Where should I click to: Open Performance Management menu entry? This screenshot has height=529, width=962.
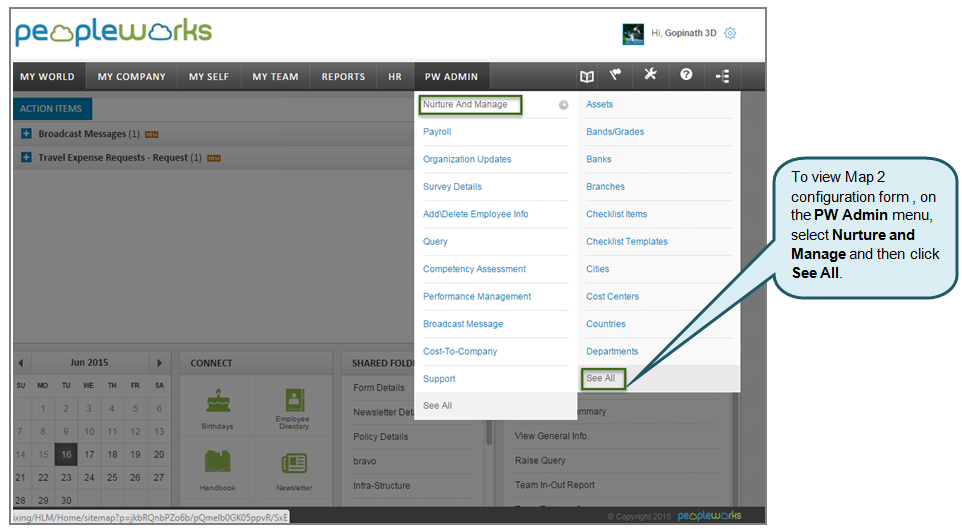point(477,296)
